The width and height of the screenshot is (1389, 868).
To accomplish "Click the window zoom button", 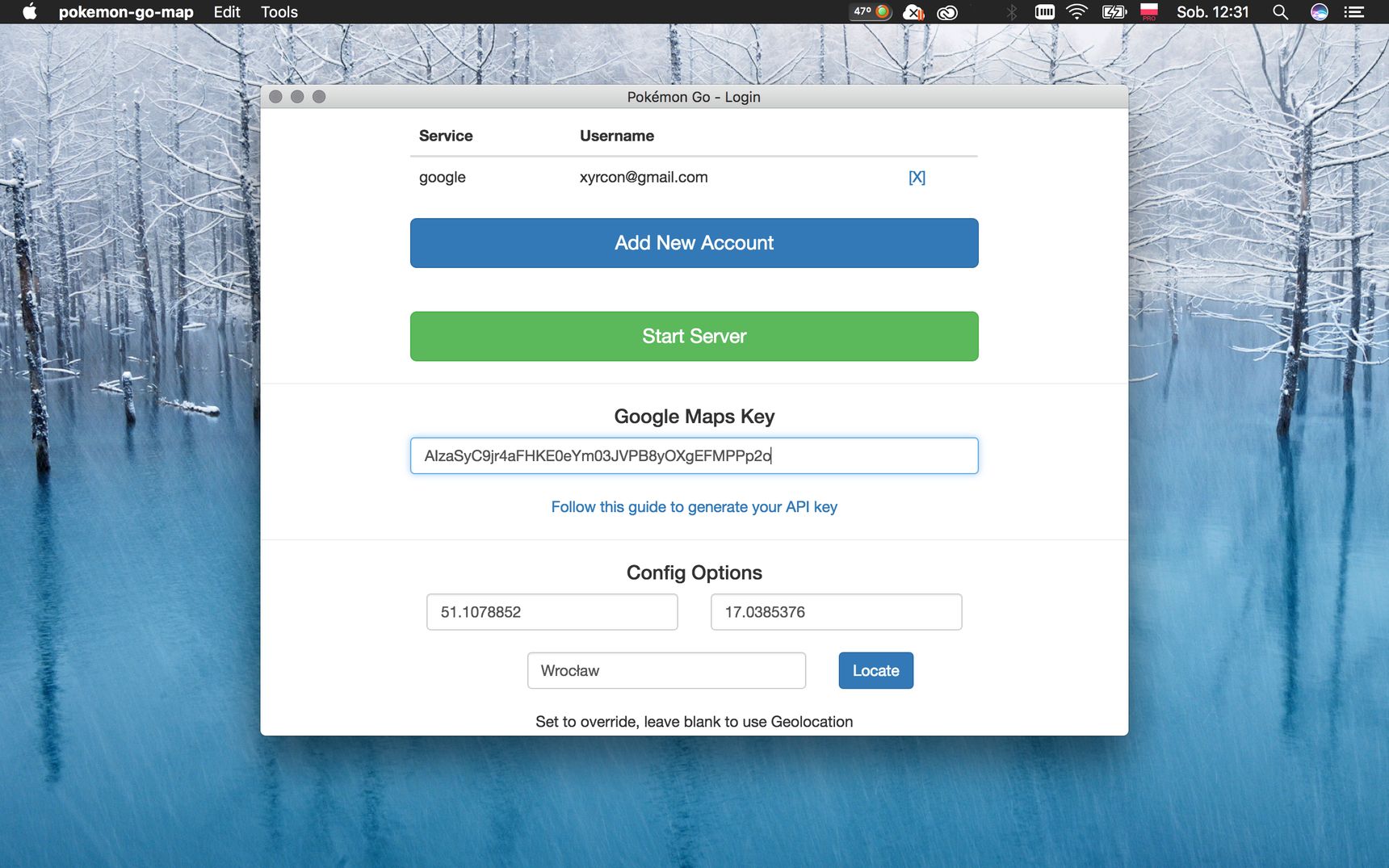I will 319,97.
